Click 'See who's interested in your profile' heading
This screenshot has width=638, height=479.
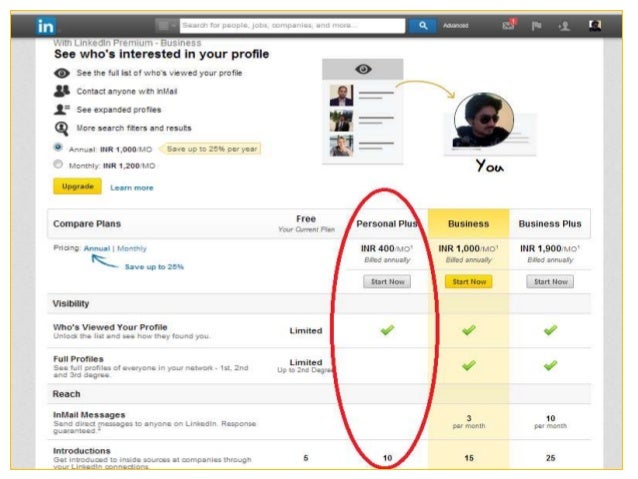[x=162, y=54]
